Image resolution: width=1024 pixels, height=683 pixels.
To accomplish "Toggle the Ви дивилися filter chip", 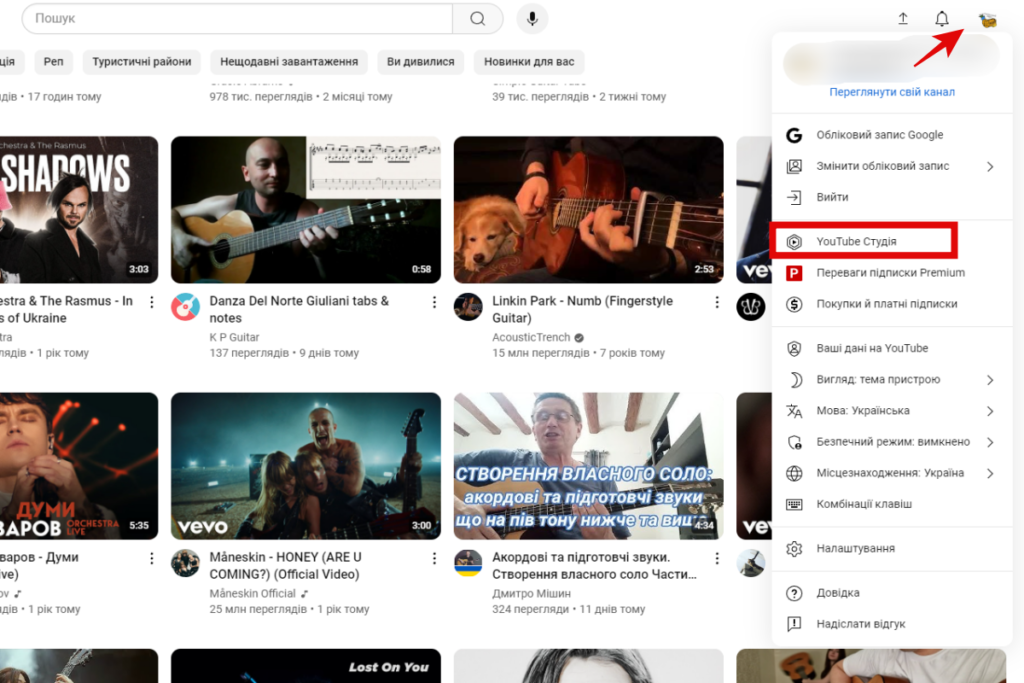I will click(420, 61).
